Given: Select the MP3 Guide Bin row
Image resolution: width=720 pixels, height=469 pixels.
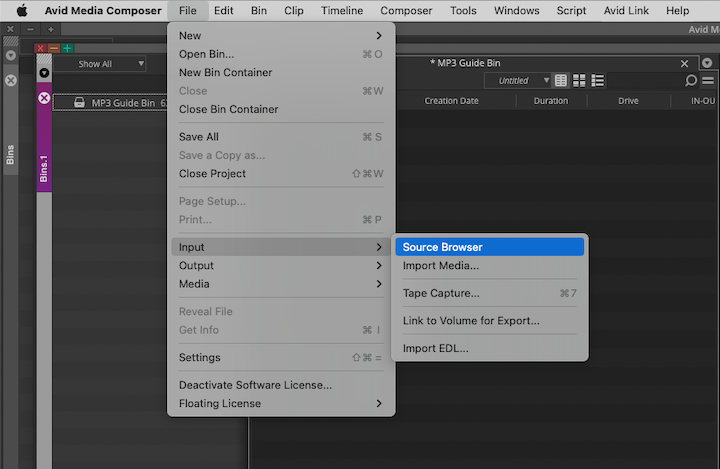Looking at the screenshot, I should tap(111, 102).
